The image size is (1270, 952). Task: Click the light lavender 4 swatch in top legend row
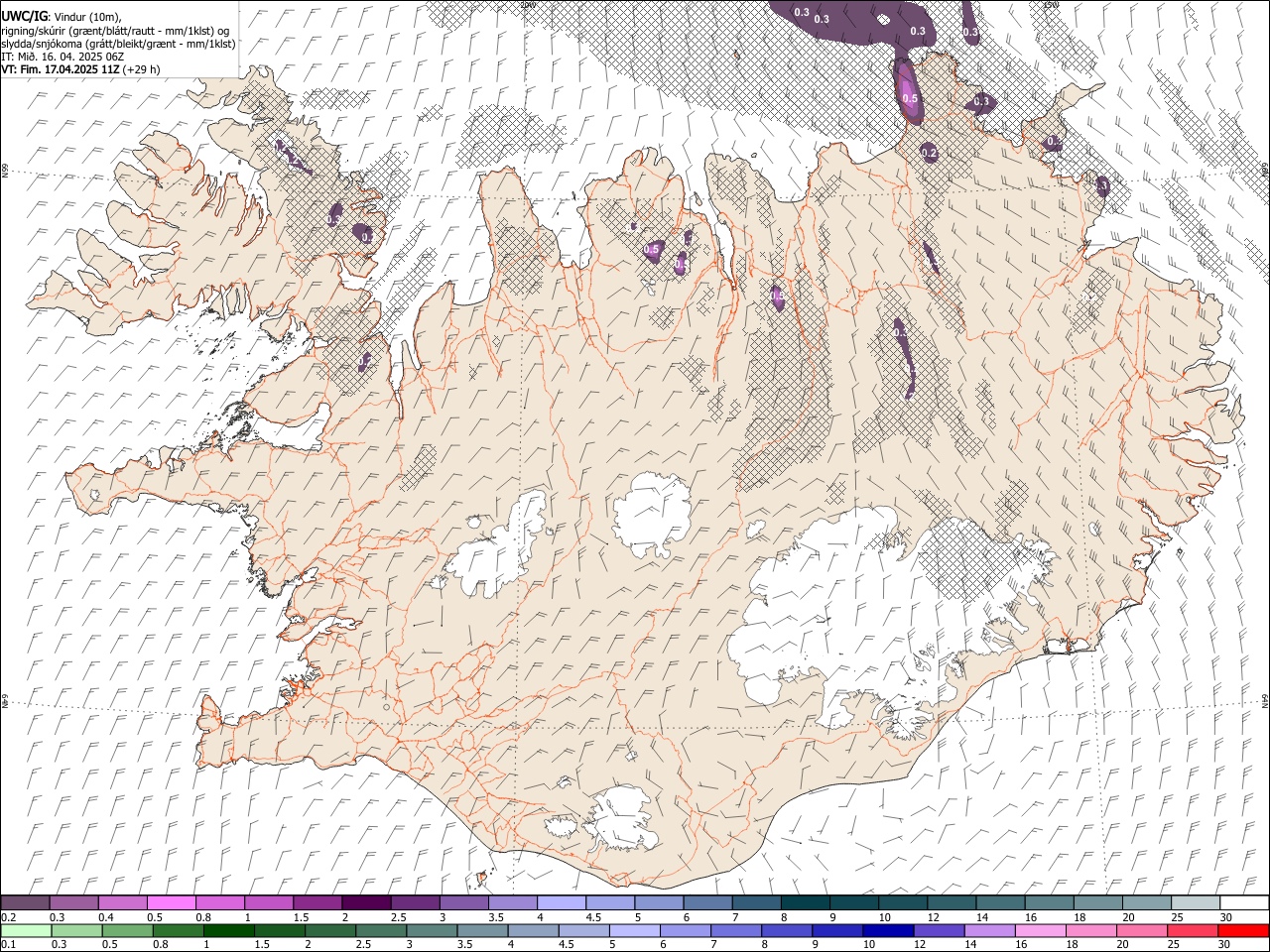coord(561,902)
